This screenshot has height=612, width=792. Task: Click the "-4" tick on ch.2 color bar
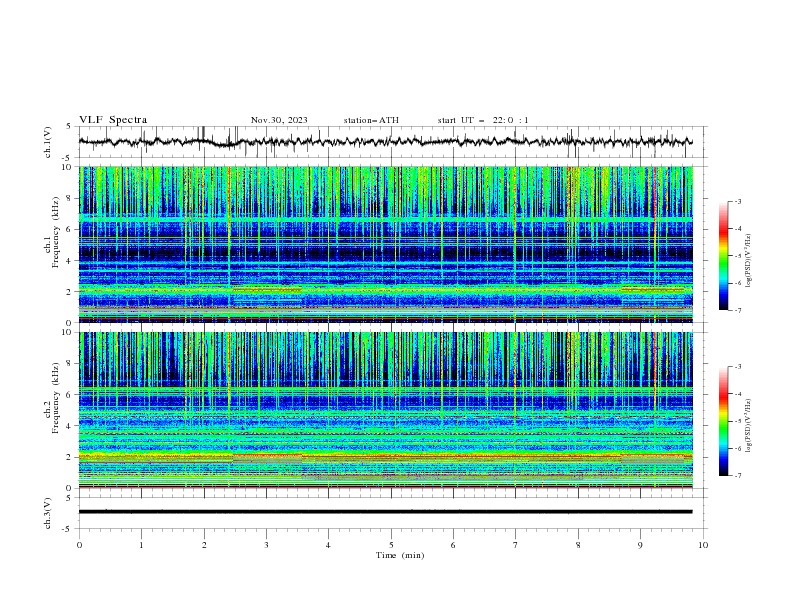point(738,394)
